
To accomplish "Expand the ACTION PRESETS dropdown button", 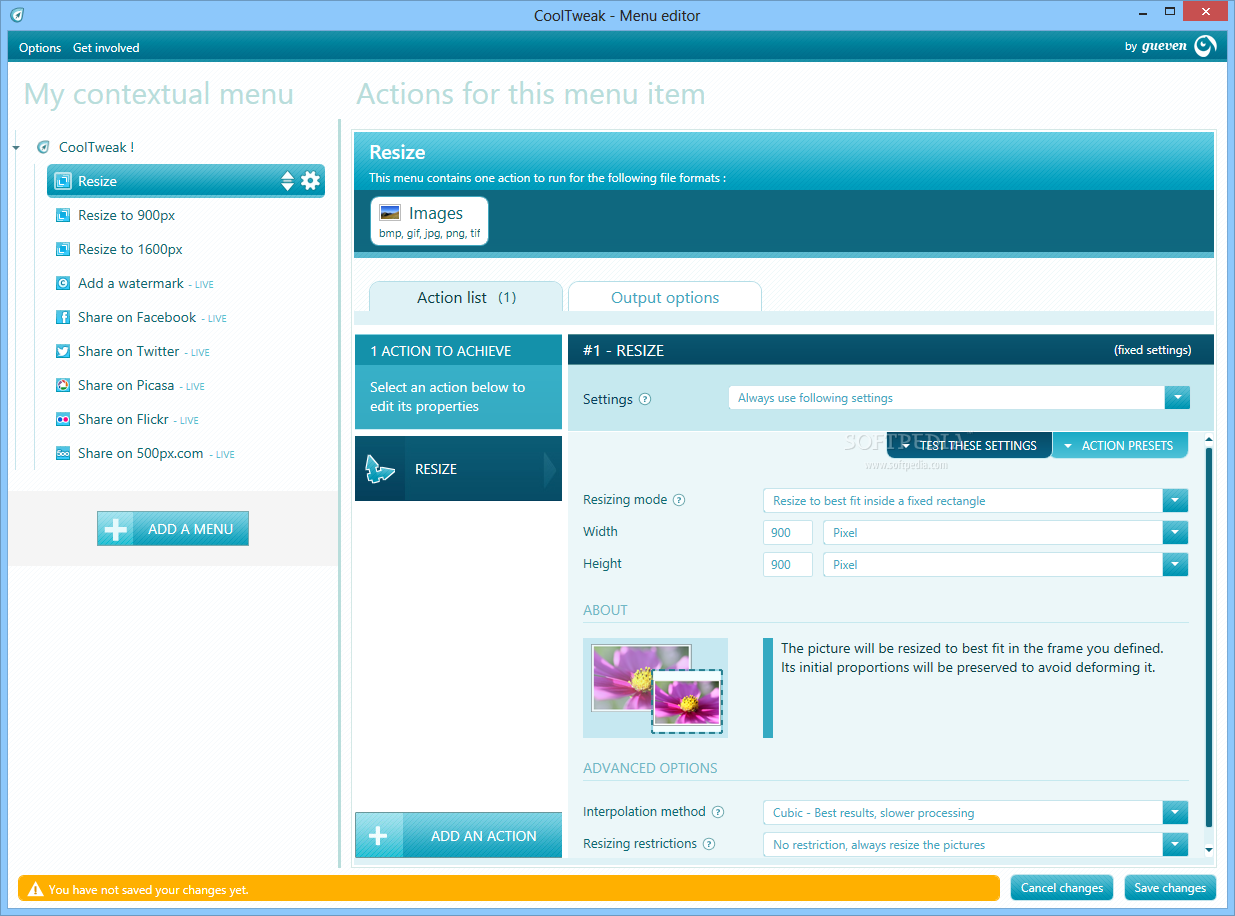I will pyautogui.click(x=1119, y=445).
